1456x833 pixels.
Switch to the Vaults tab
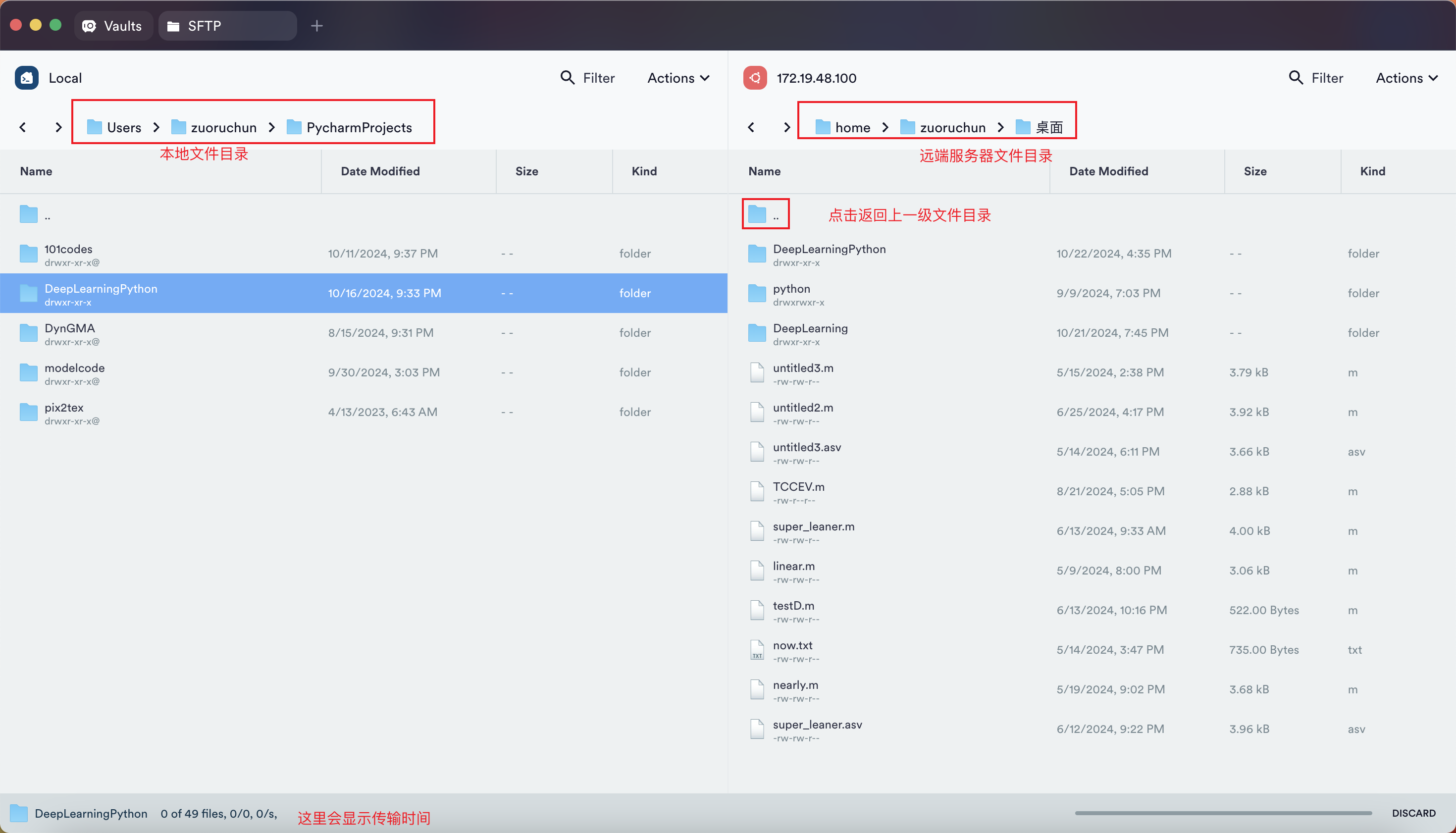[113, 26]
